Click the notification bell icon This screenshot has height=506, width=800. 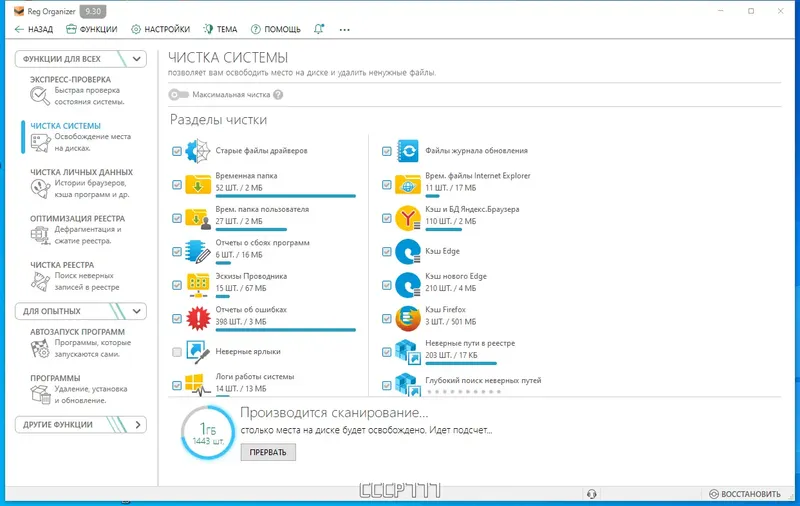click(319, 29)
